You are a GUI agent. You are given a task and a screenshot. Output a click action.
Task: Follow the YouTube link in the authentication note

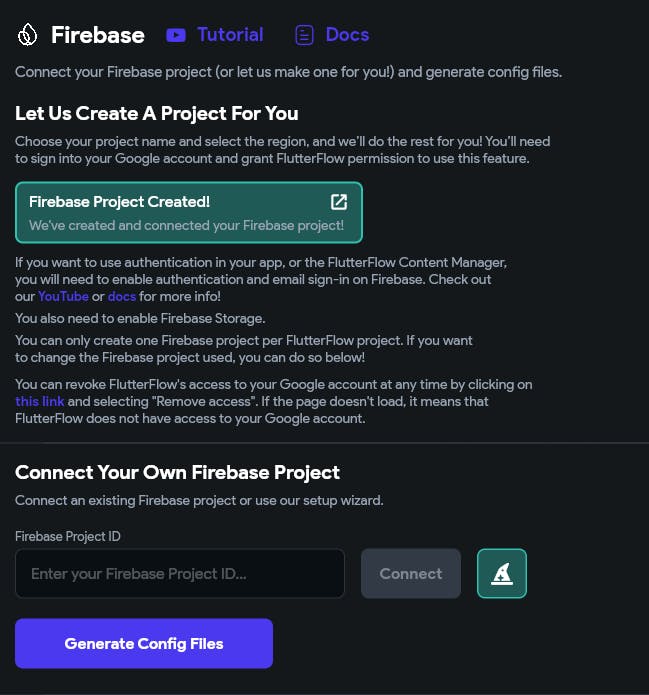[63, 297]
